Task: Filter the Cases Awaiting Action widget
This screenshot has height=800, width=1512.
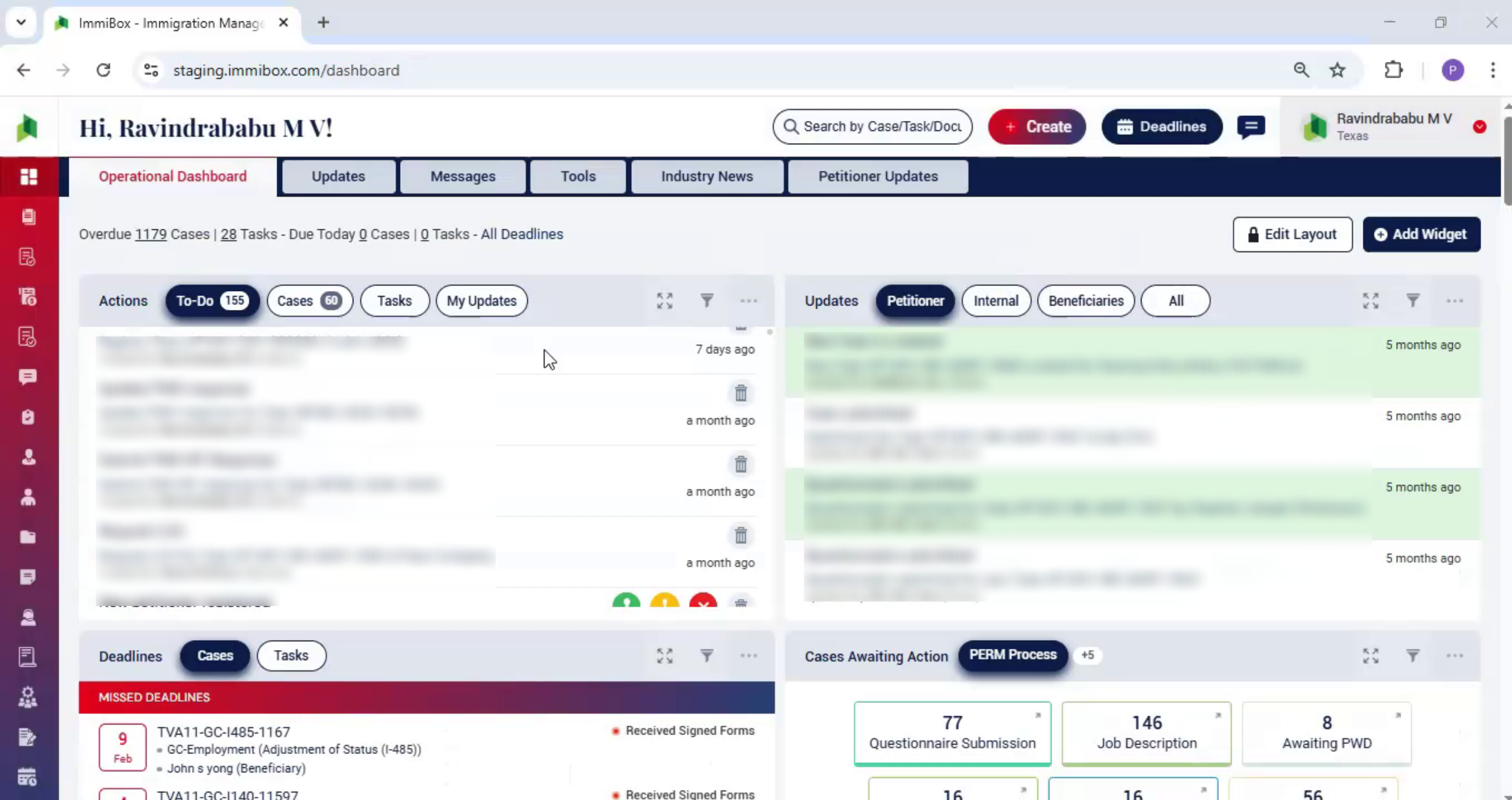Action: [1413, 656]
